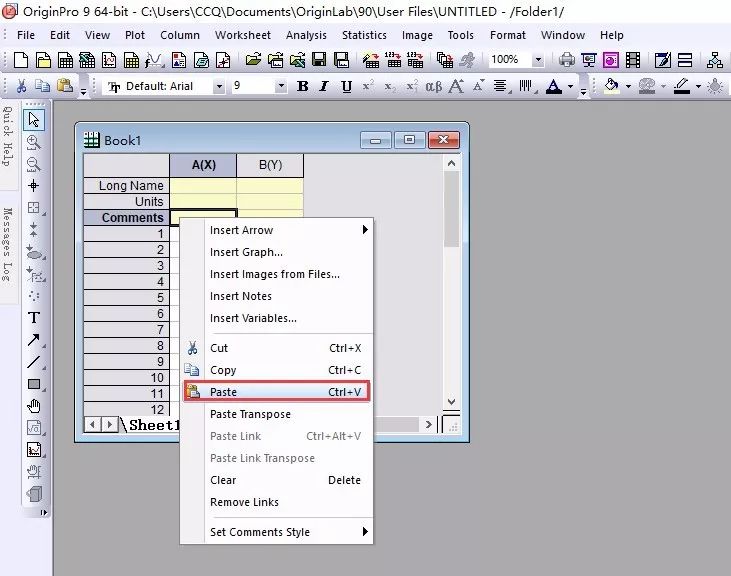Toggle subscript formatting

(390, 86)
